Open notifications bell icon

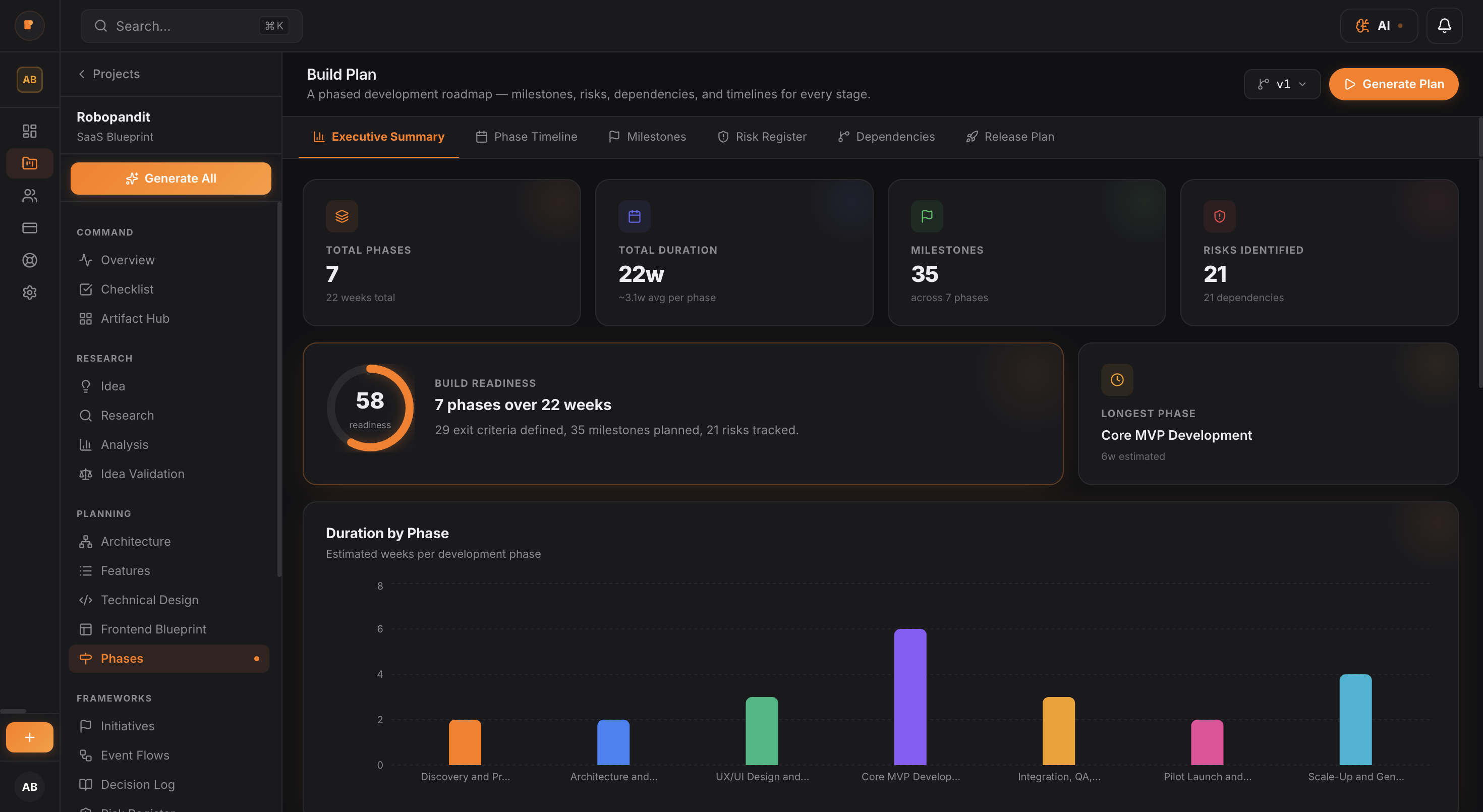pos(1444,25)
